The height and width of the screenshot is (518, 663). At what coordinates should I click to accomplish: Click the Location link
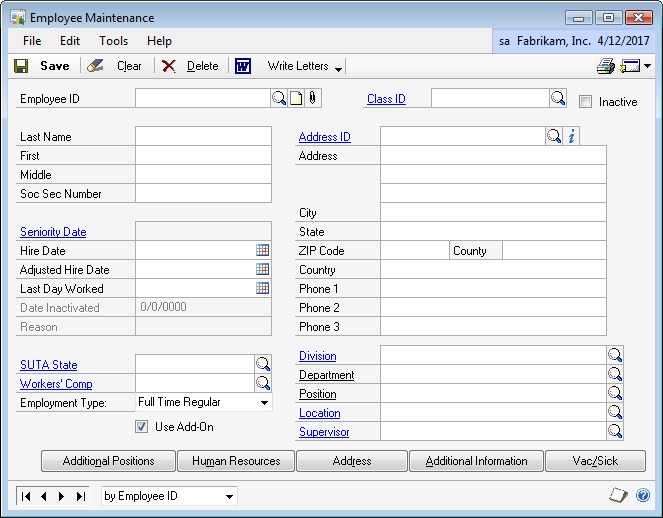pyautogui.click(x=319, y=413)
